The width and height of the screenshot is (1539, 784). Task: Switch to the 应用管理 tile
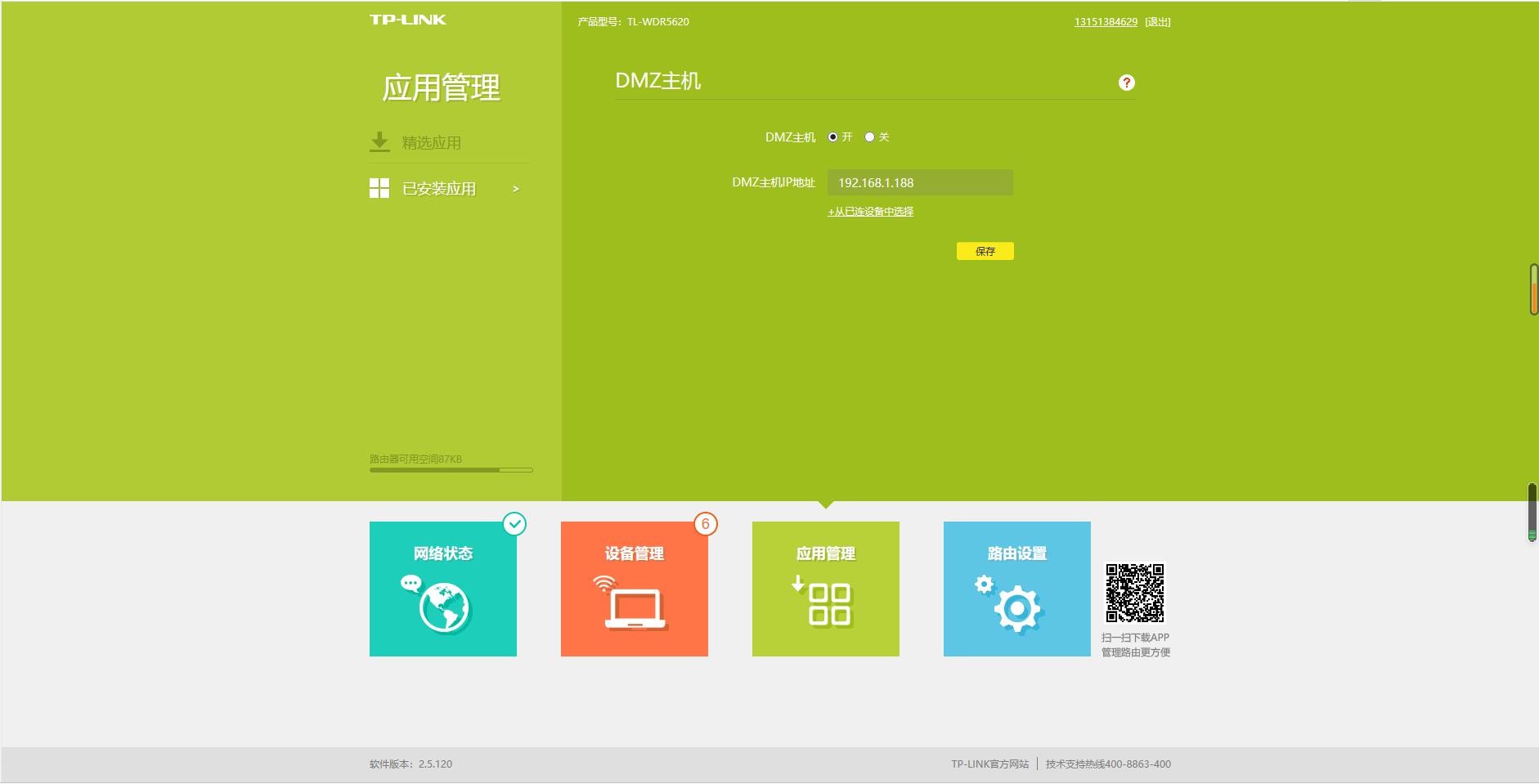click(x=826, y=589)
